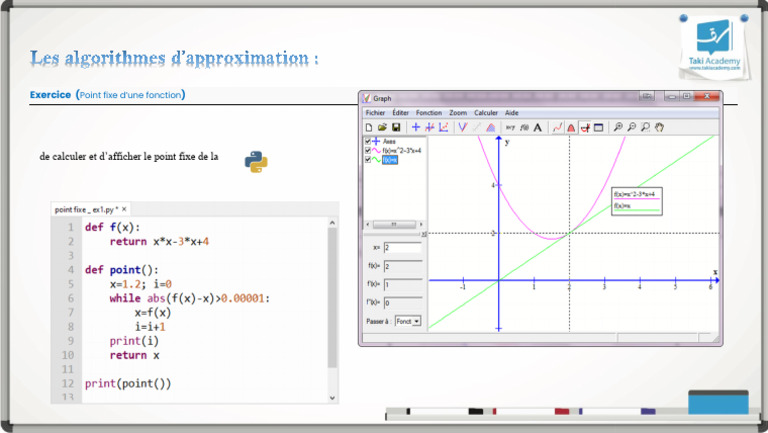768x433 pixels.
Task: Click the Graph app icon in title bar
Action: [366, 98]
